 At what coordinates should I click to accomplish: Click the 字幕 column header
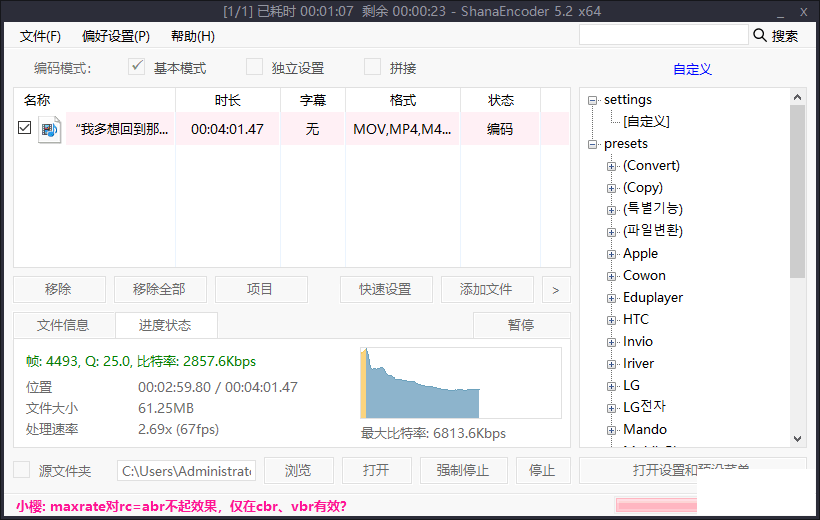tap(313, 100)
